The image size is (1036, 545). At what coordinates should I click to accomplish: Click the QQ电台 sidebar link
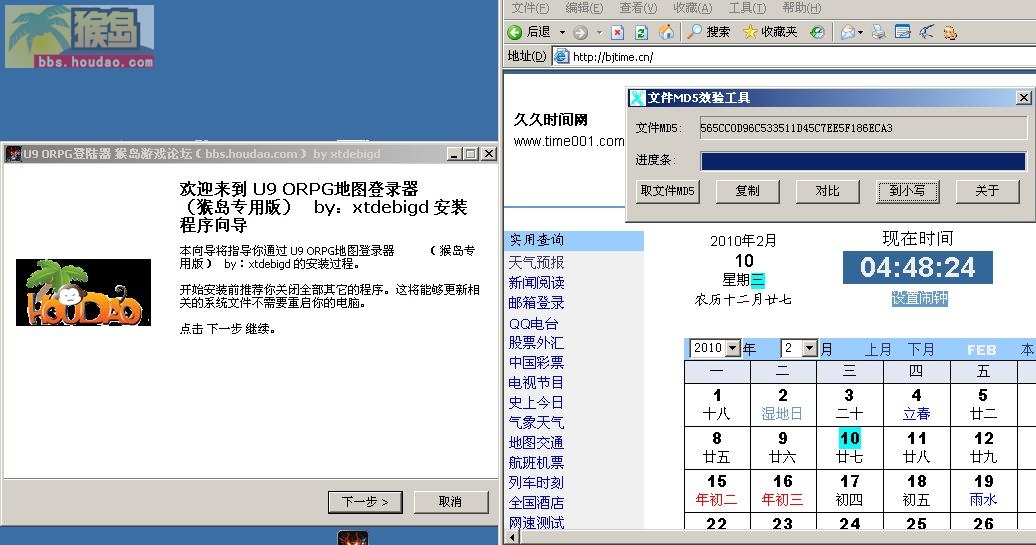[533, 324]
